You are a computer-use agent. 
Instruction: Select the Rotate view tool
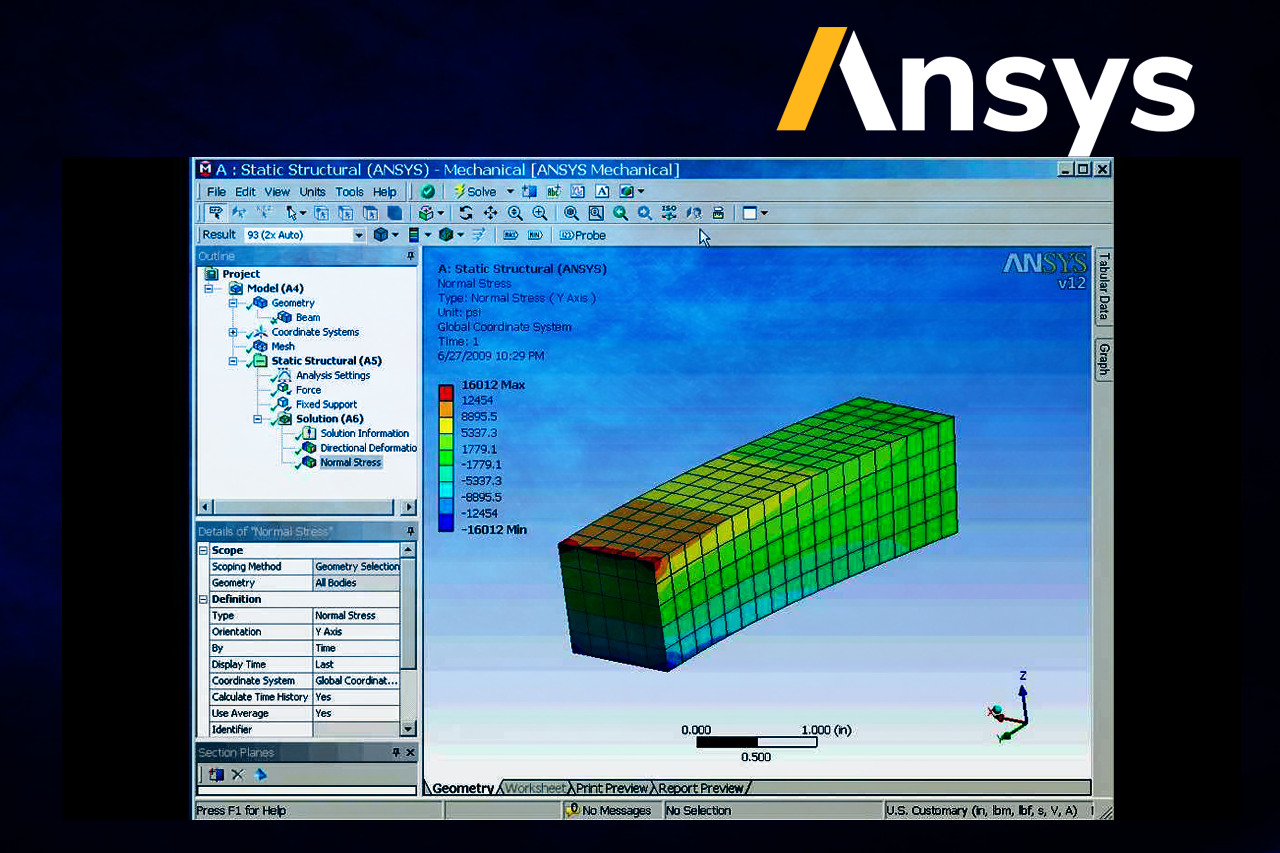(x=466, y=213)
